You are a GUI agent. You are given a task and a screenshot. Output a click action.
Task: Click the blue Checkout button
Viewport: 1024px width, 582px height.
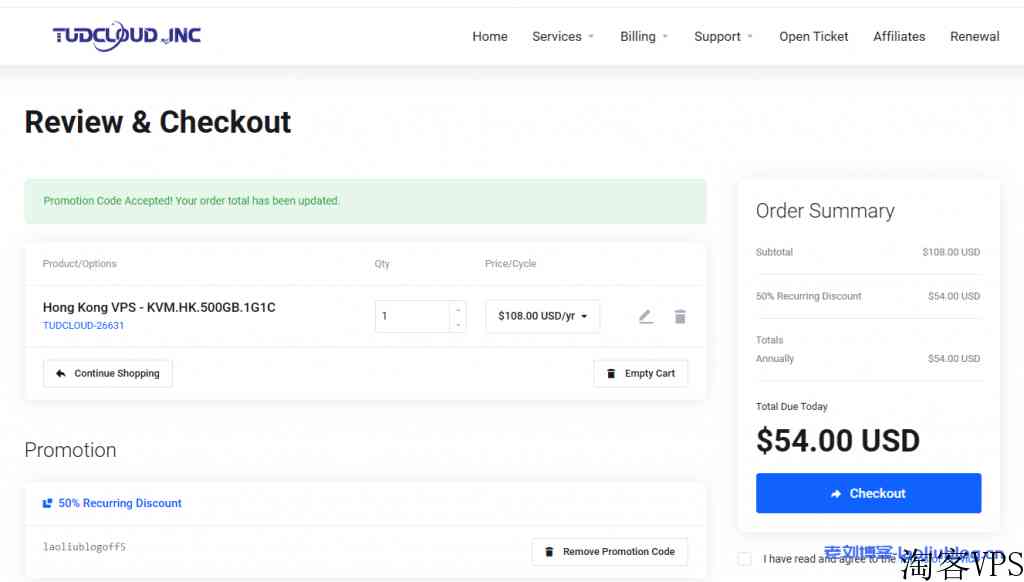tap(868, 493)
